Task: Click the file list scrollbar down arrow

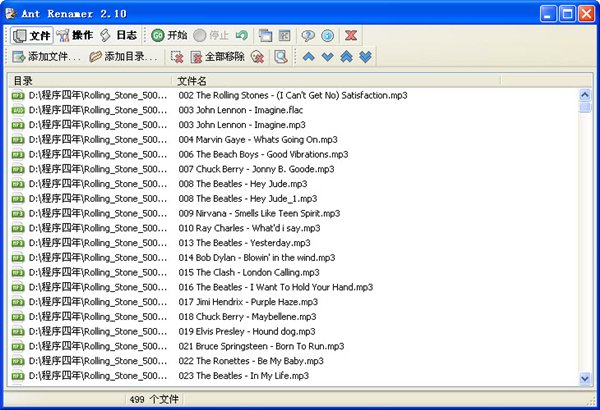Action: click(x=585, y=379)
